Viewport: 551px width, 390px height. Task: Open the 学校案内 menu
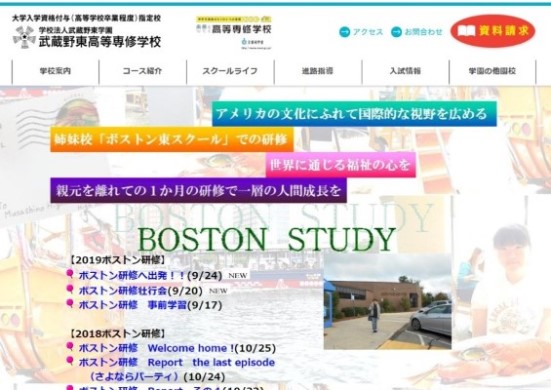coord(56,71)
